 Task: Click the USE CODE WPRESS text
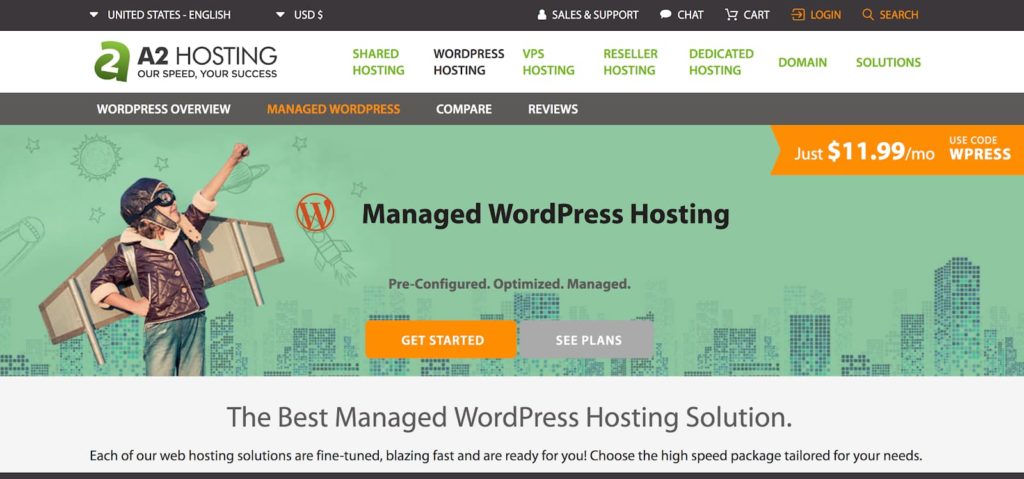980,148
